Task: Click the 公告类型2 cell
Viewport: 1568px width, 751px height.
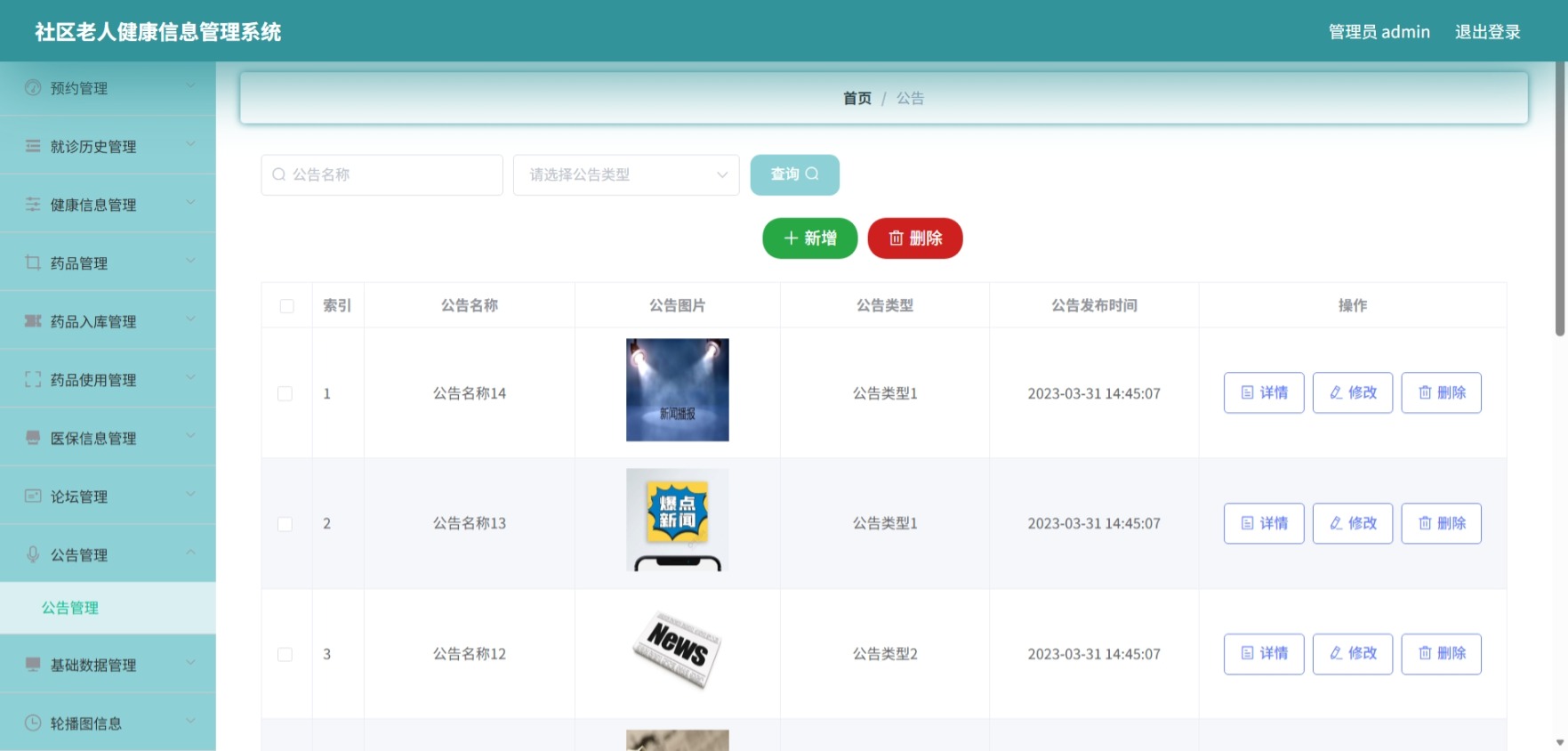Action: 885,654
